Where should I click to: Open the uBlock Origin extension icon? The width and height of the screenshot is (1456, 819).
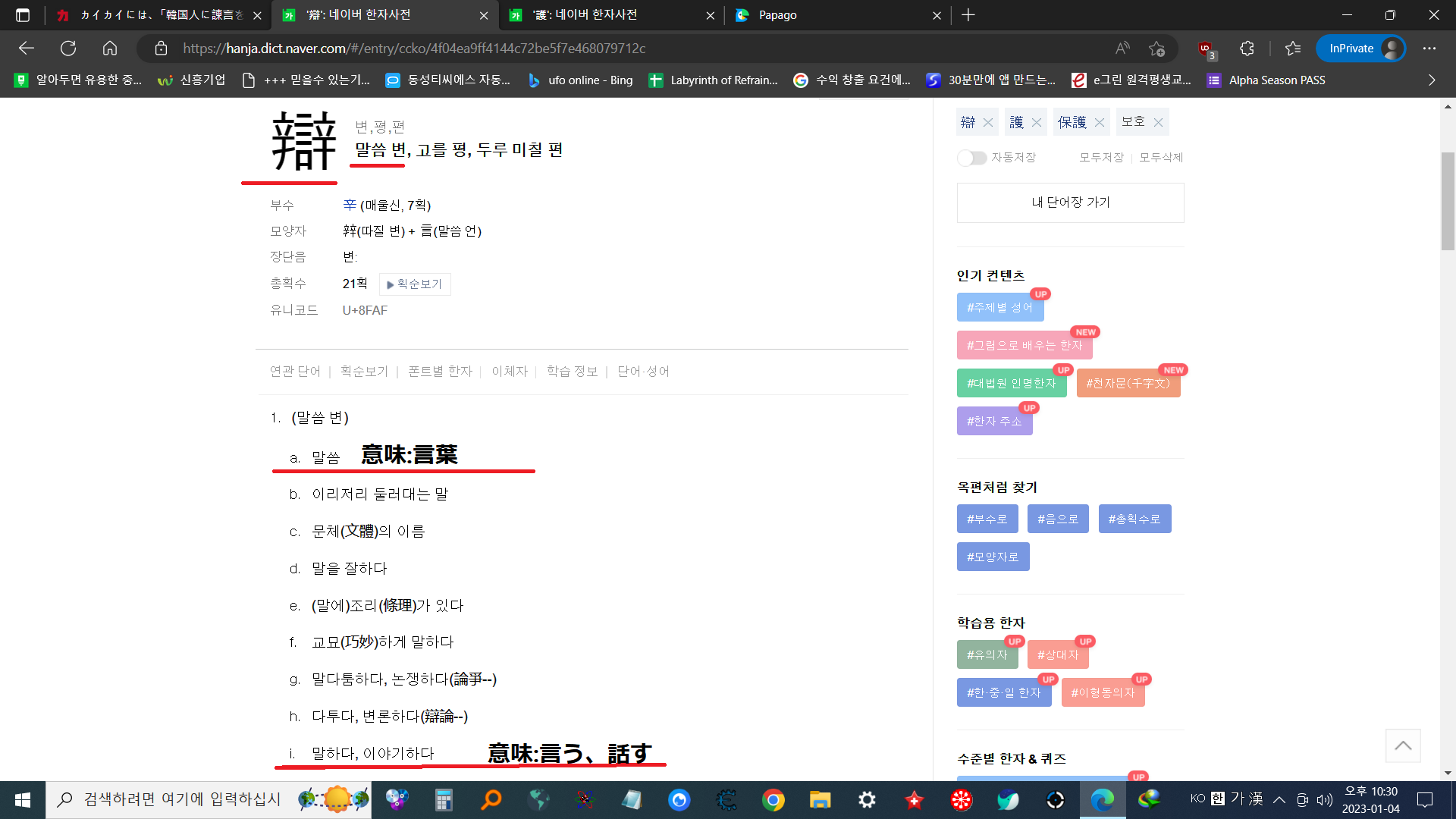[1205, 49]
